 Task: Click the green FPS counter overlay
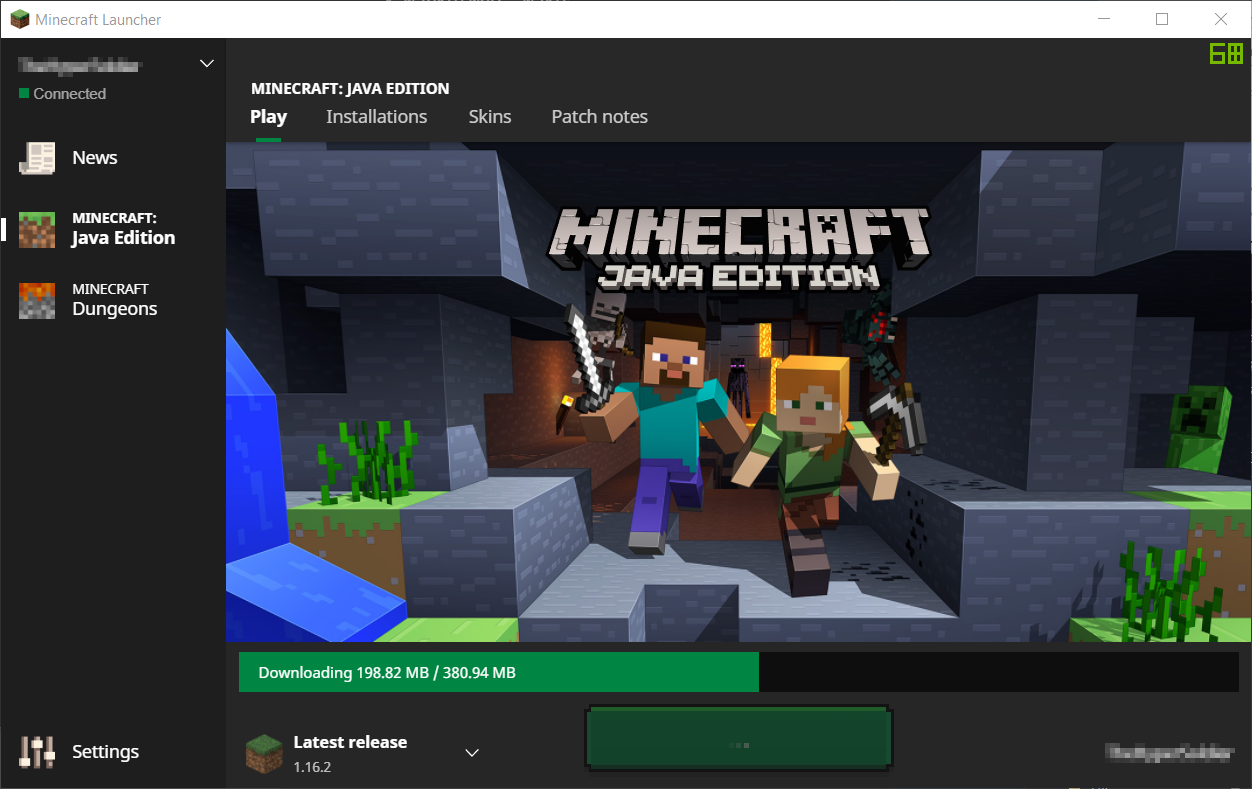coord(1225,54)
